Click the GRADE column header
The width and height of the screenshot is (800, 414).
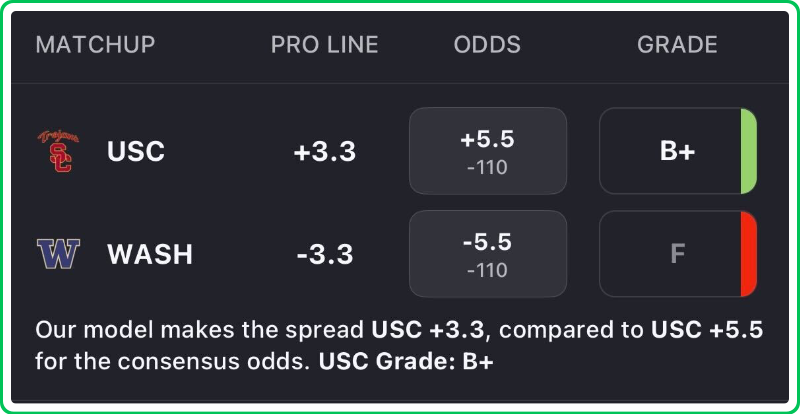coord(677,45)
